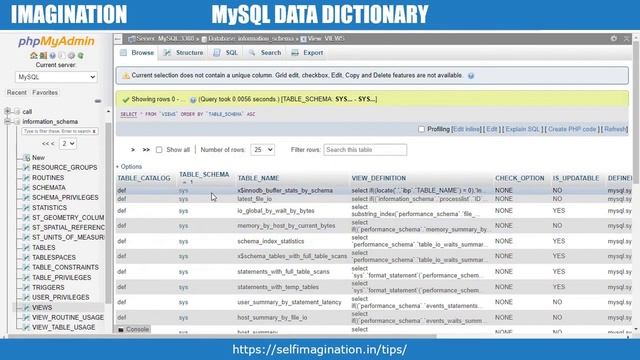Click the view icon beside VIEW_TABLE_USAGE
The height and width of the screenshot is (360, 640).
pyautogui.click(x=26, y=327)
